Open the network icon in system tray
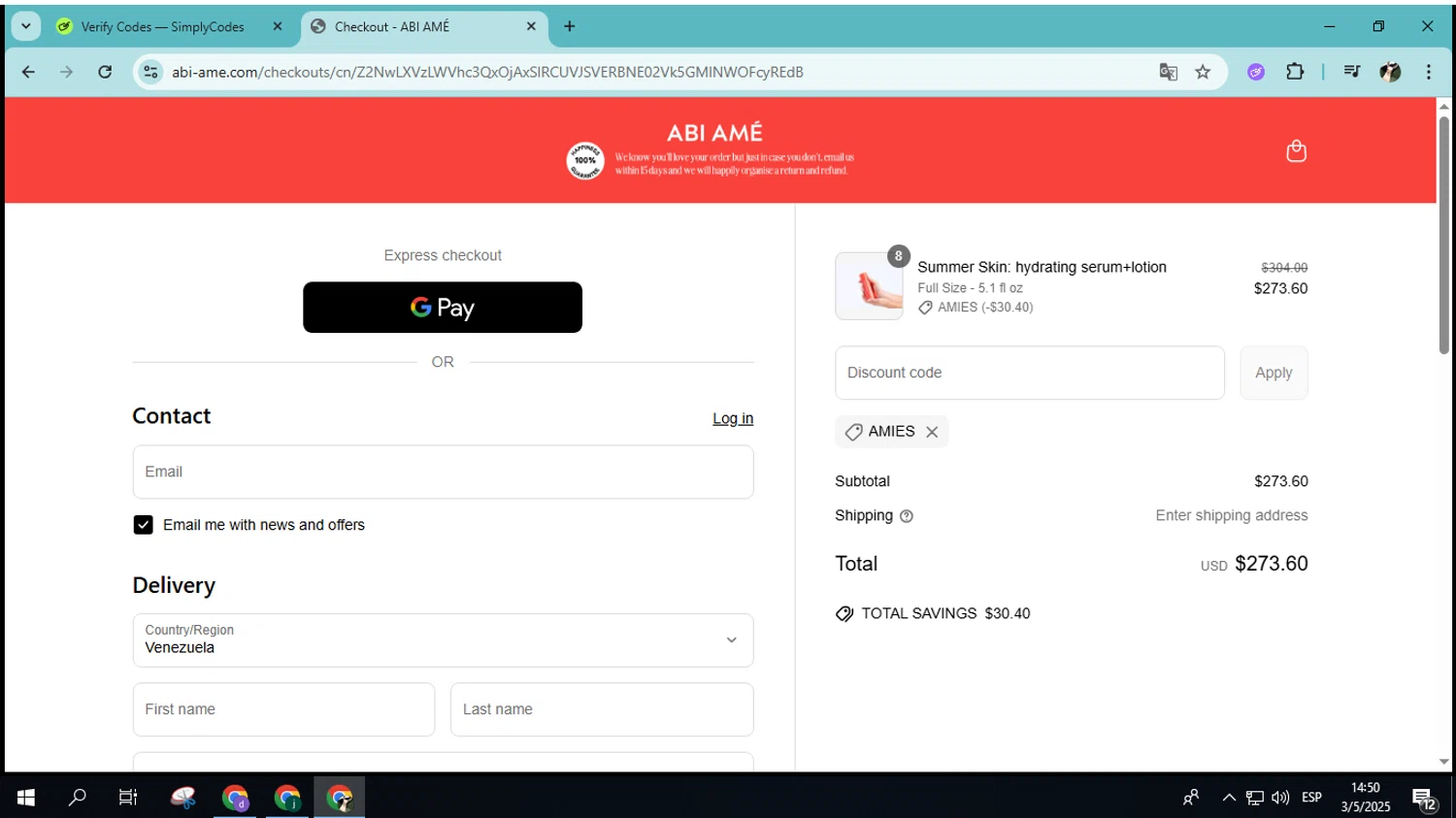 click(1255, 798)
